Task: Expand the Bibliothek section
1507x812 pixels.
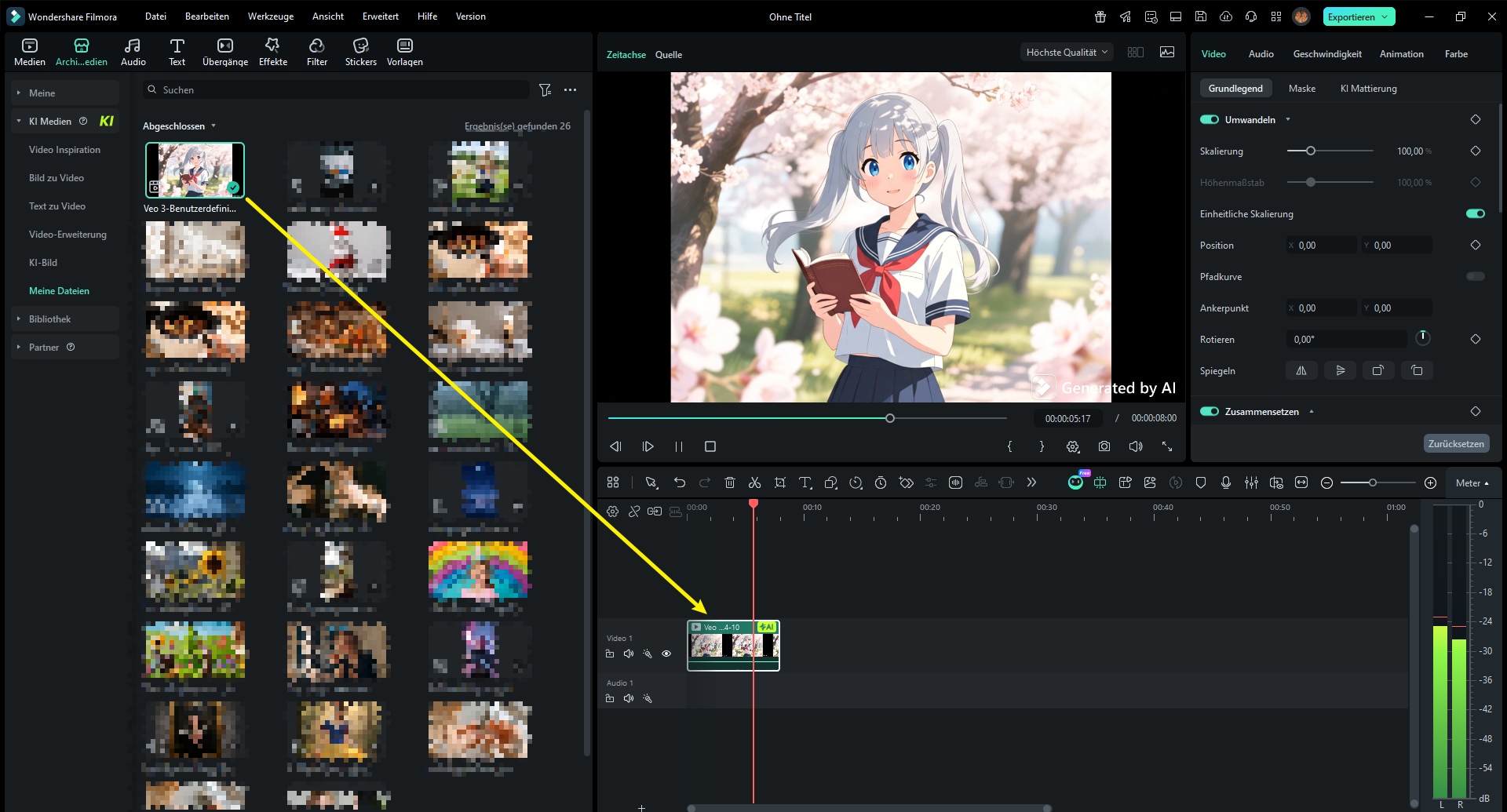Action: (x=49, y=319)
